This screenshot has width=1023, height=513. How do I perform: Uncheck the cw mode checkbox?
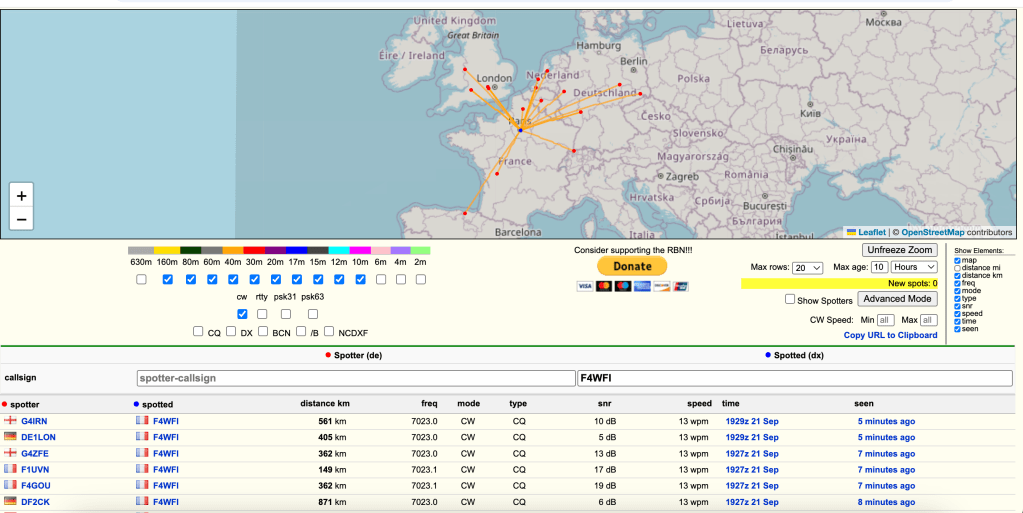(242, 314)
